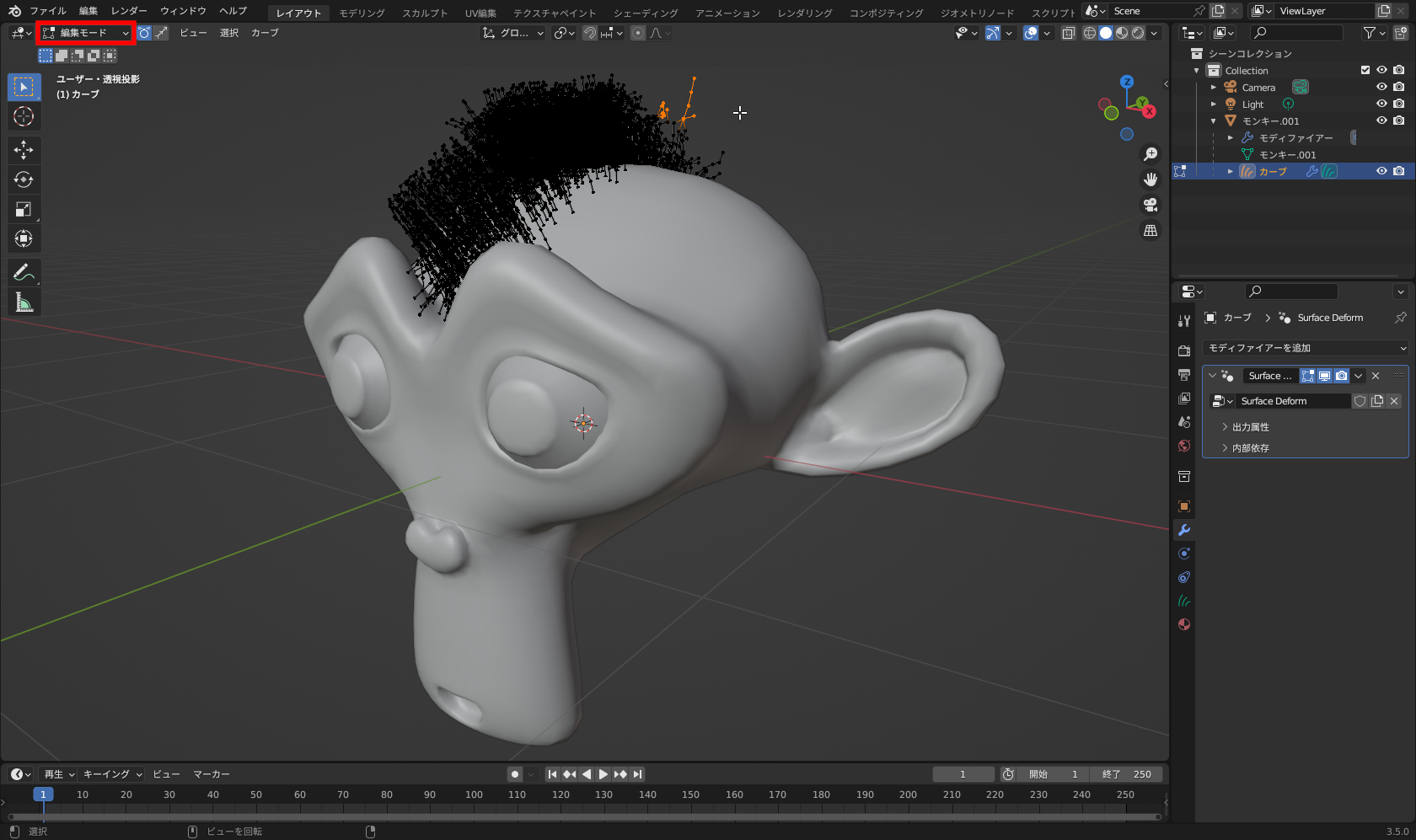1416x840 pixels.
Task: Open the Material Properties tab
Action: pos(1184,624)
